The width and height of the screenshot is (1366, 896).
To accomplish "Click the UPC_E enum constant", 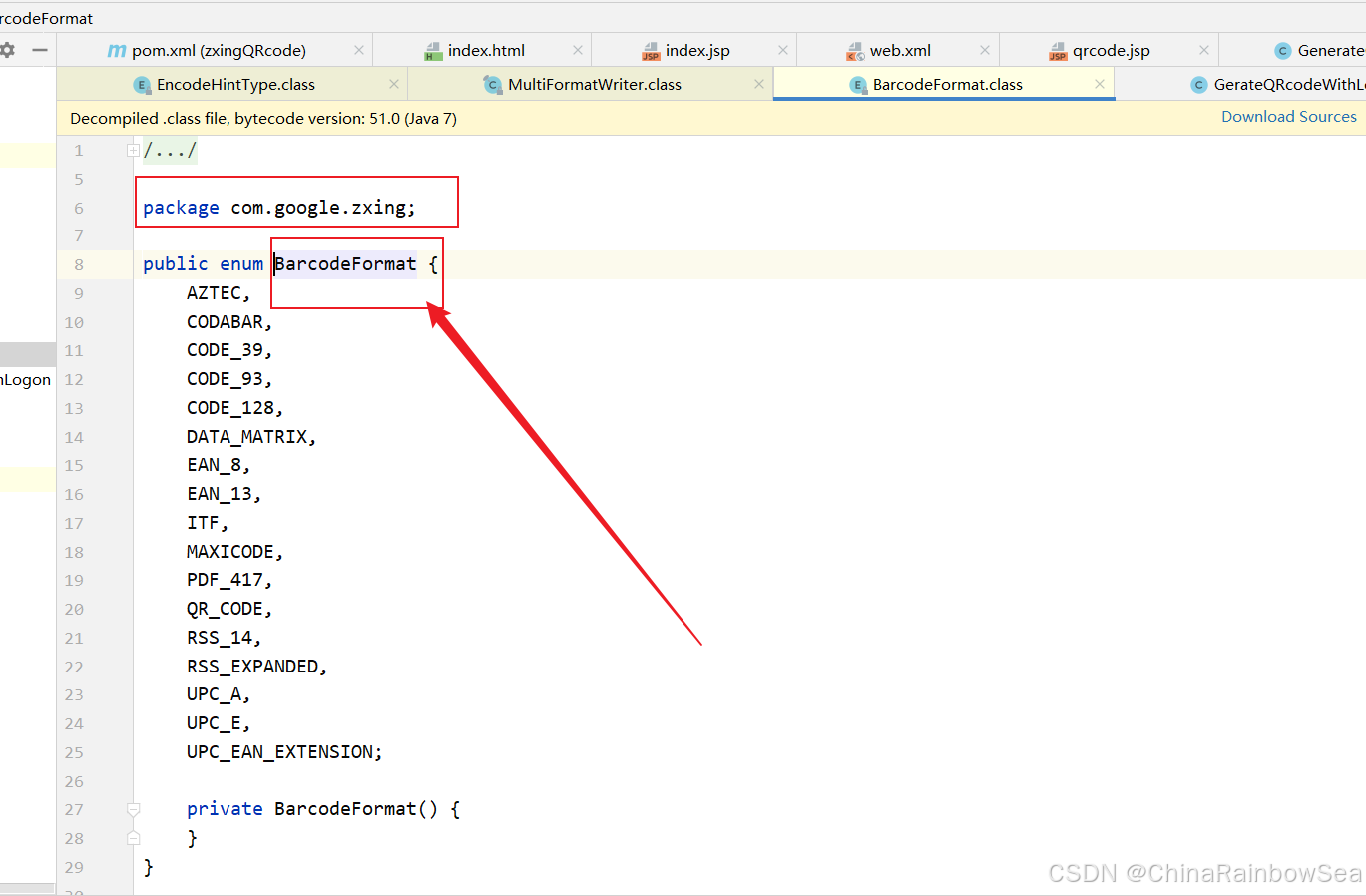I will click(x=214, y=723).
